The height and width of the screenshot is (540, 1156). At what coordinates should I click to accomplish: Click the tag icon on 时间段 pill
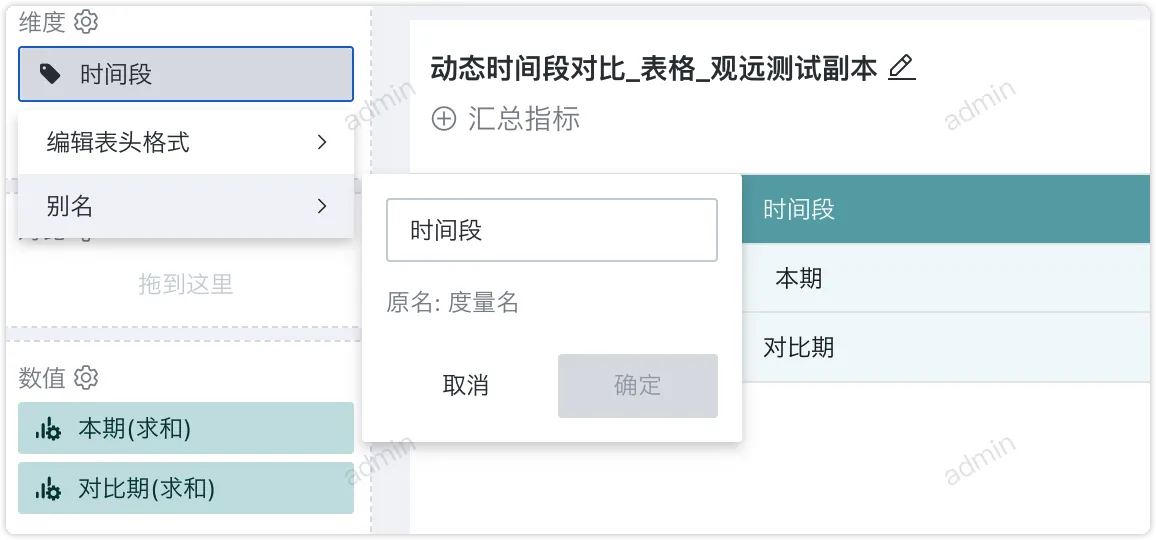click(49, 74)
